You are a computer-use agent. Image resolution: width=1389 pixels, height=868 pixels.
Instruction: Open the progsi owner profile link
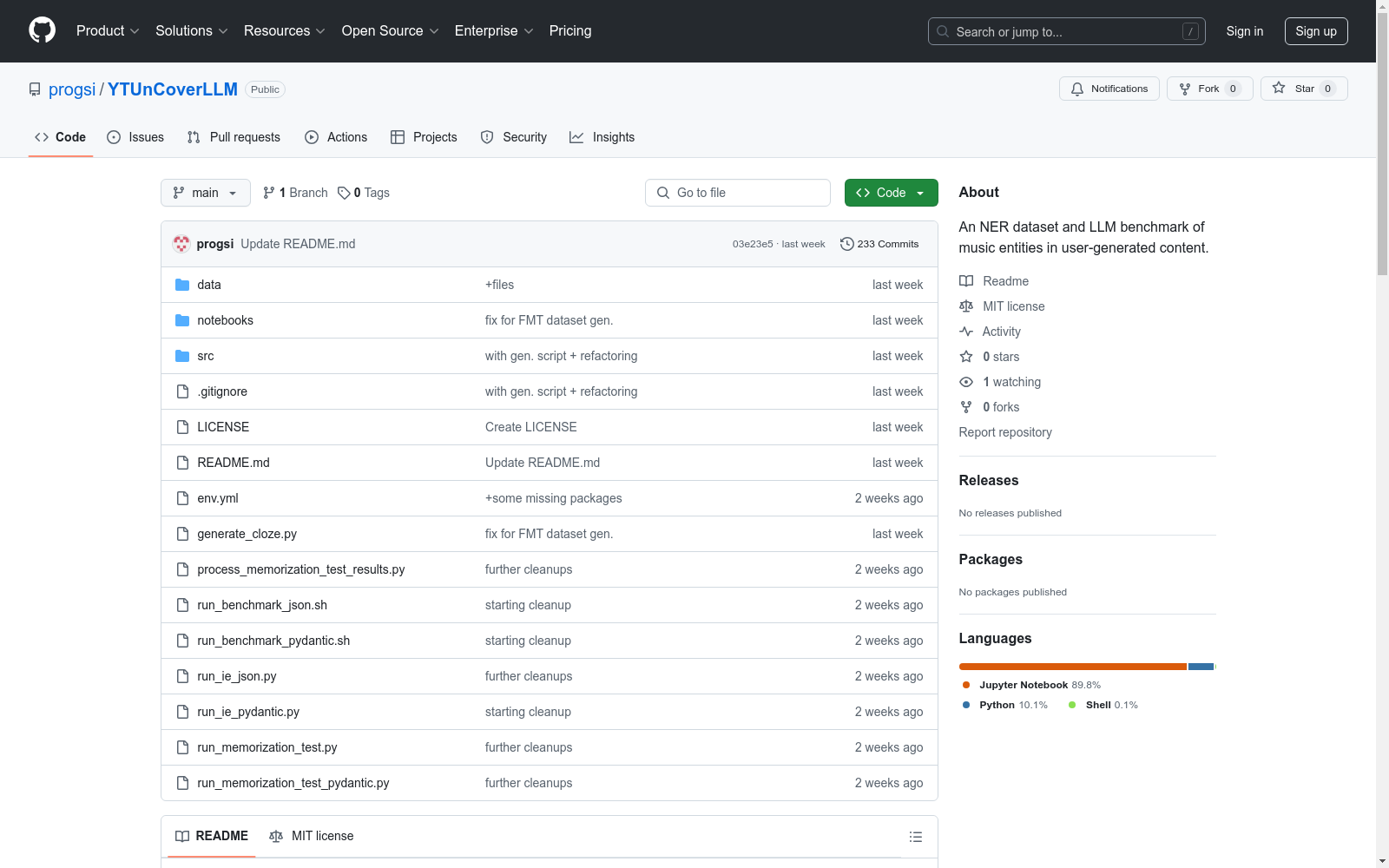[72, 89]
